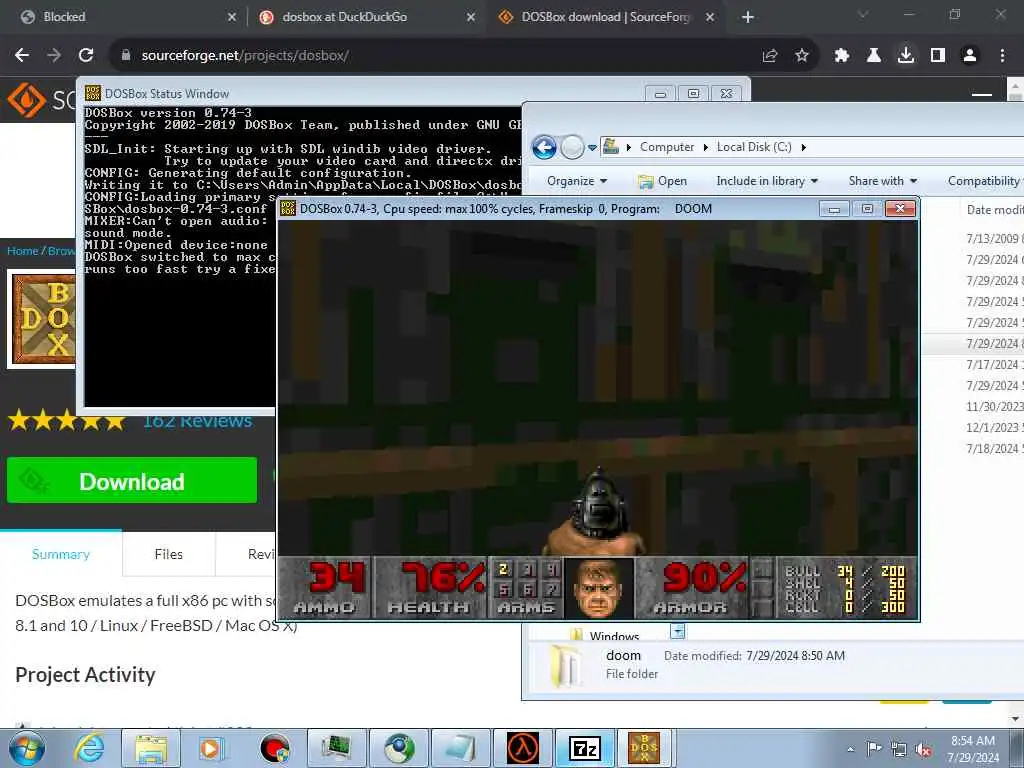The image size is (1024, 768).
Task: Minimize the DOSBox Status Window
Action: pyautogui.click(x=660, y=94)
